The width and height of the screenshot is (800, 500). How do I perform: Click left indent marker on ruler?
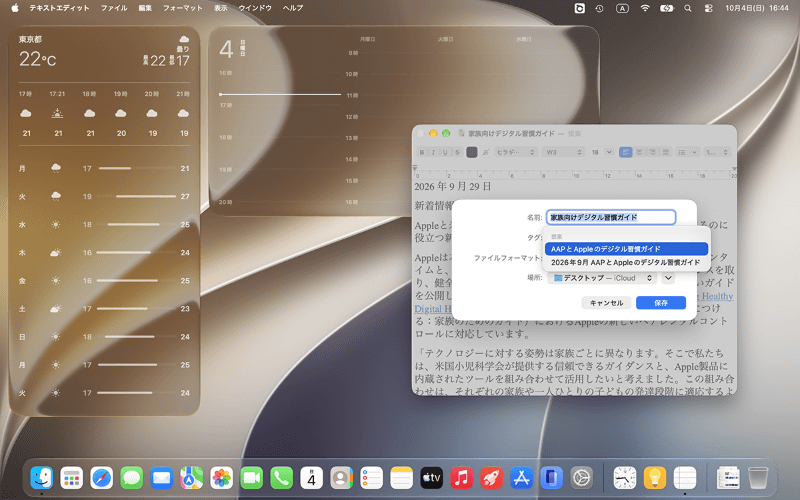[x=415, y=168]
